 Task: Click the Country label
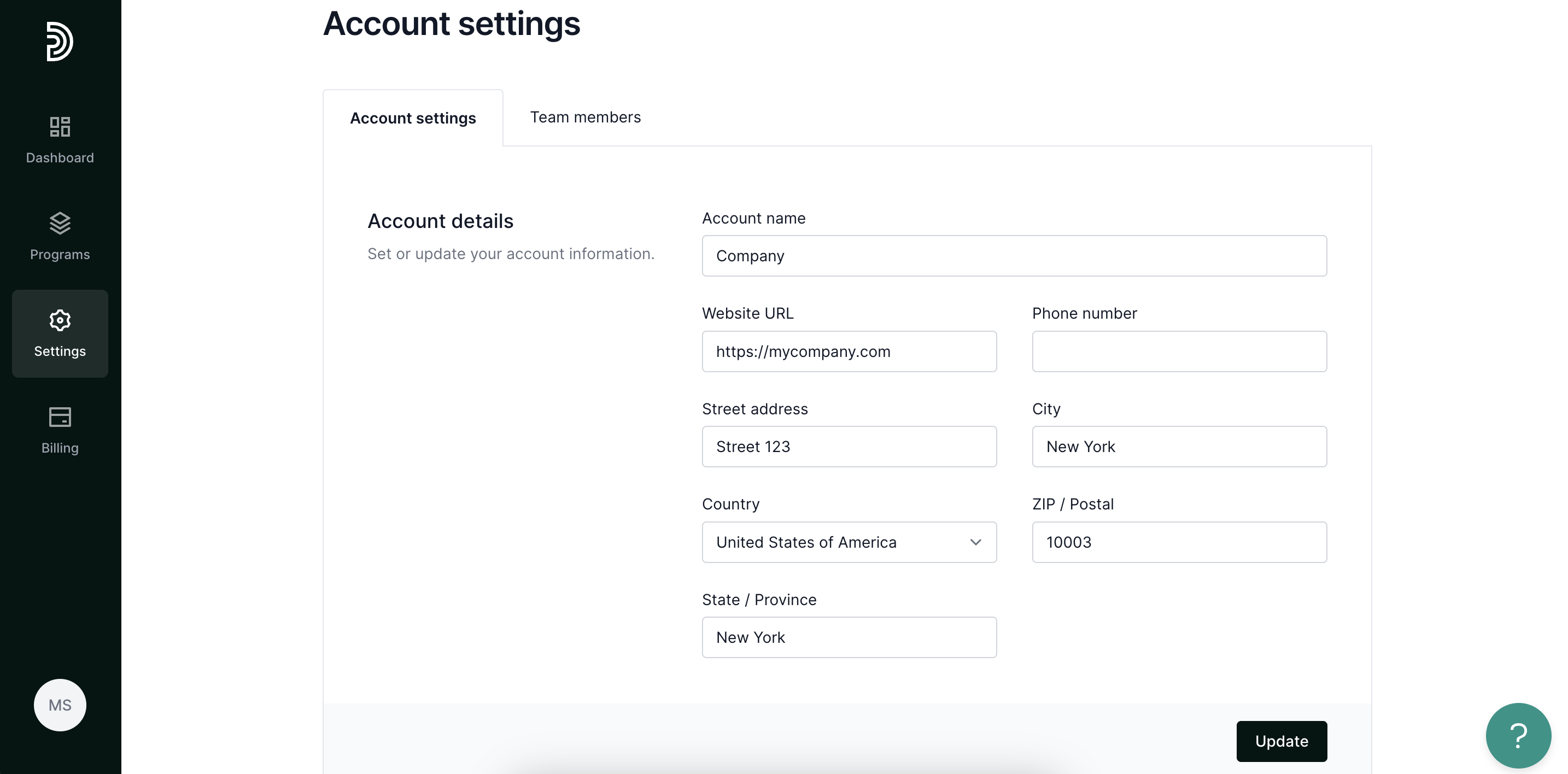click(730, 504)
